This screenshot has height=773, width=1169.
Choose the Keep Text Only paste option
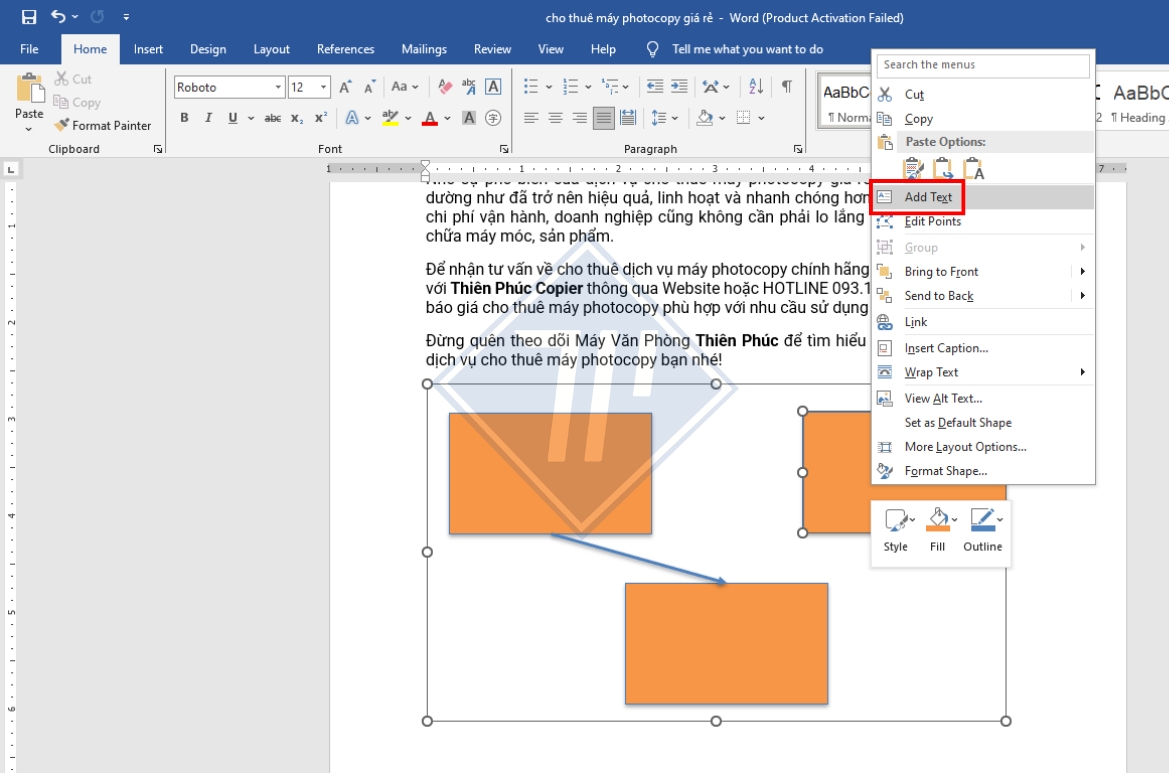(x=974, y=169)
